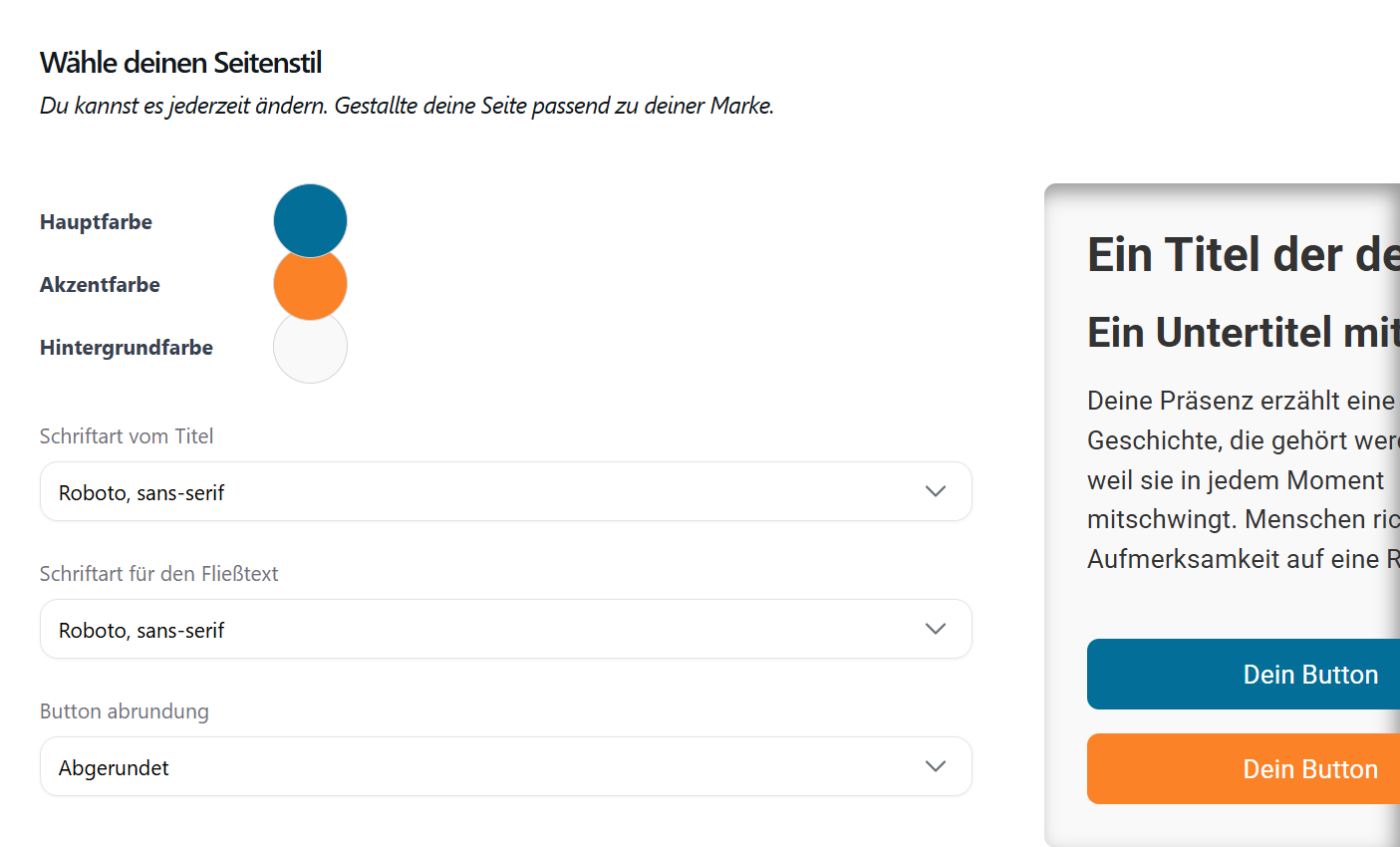Open the Abgerundet button rounding dropdown
The width and height of the screenshot is (1400, 847).
pos(478,766)
